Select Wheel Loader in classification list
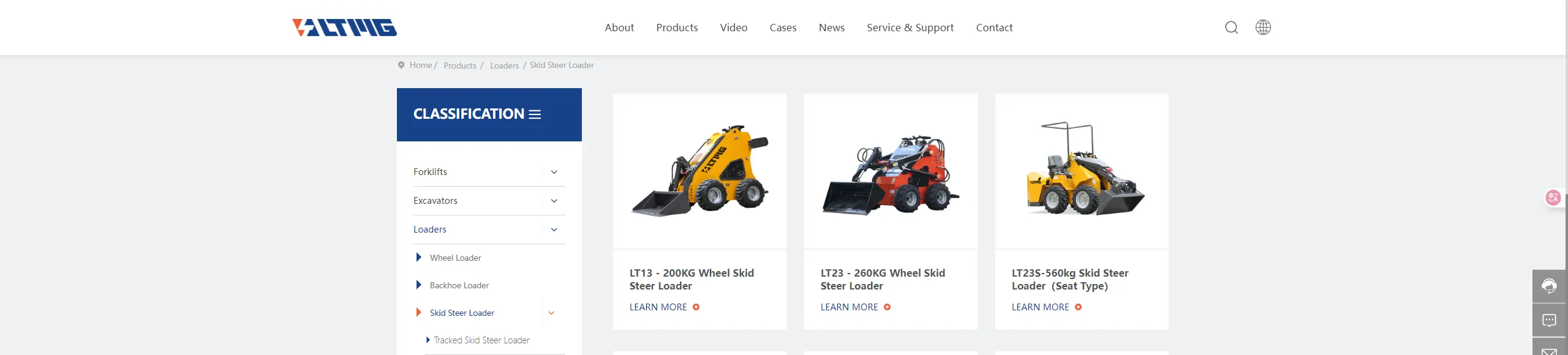Image resolution: width=1568 pixels, height=355 pixels. pyautogui.click(x=455, y=258)
